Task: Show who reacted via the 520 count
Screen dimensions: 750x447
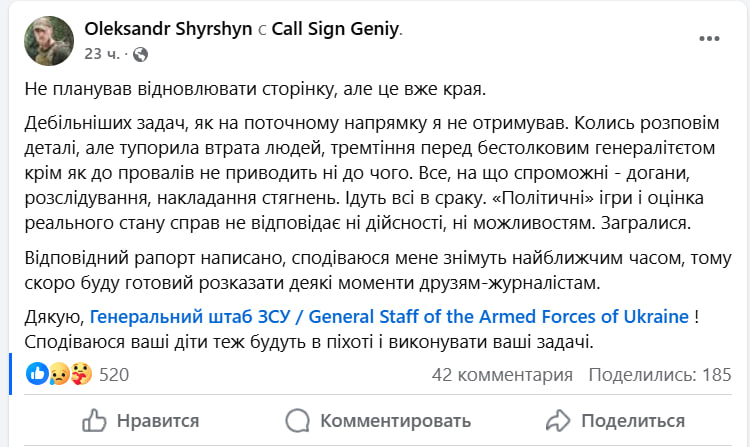Action: coord(115,375)
